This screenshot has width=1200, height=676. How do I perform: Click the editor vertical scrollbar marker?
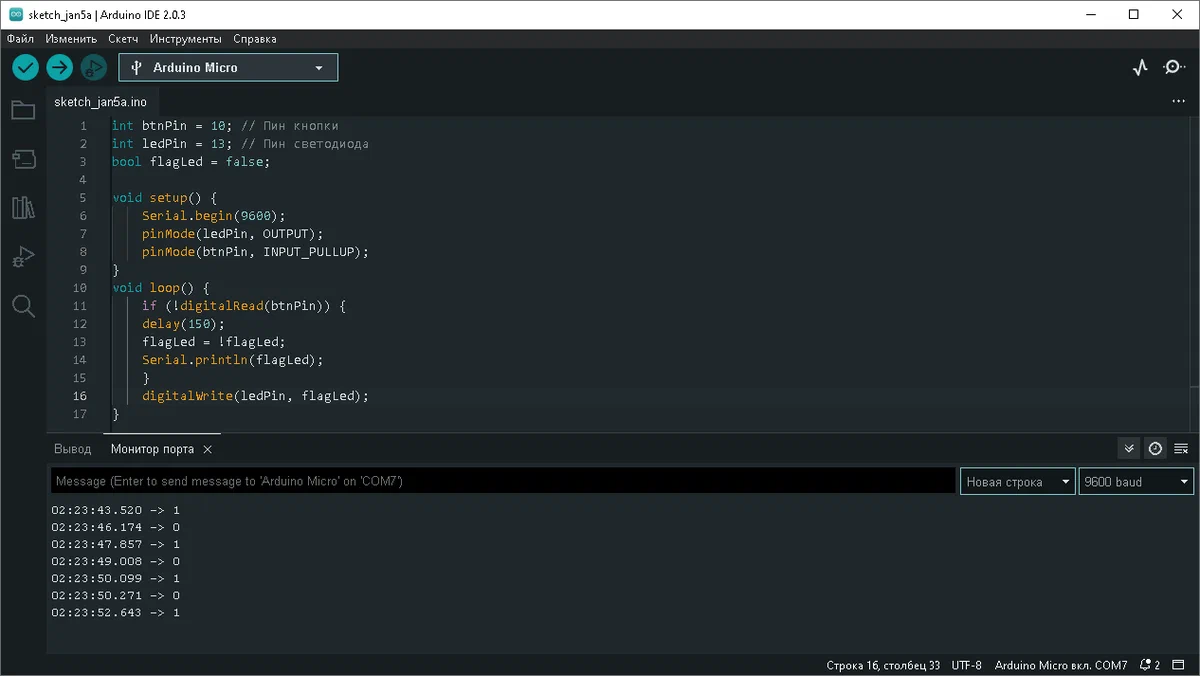[x=1192, y=389]
